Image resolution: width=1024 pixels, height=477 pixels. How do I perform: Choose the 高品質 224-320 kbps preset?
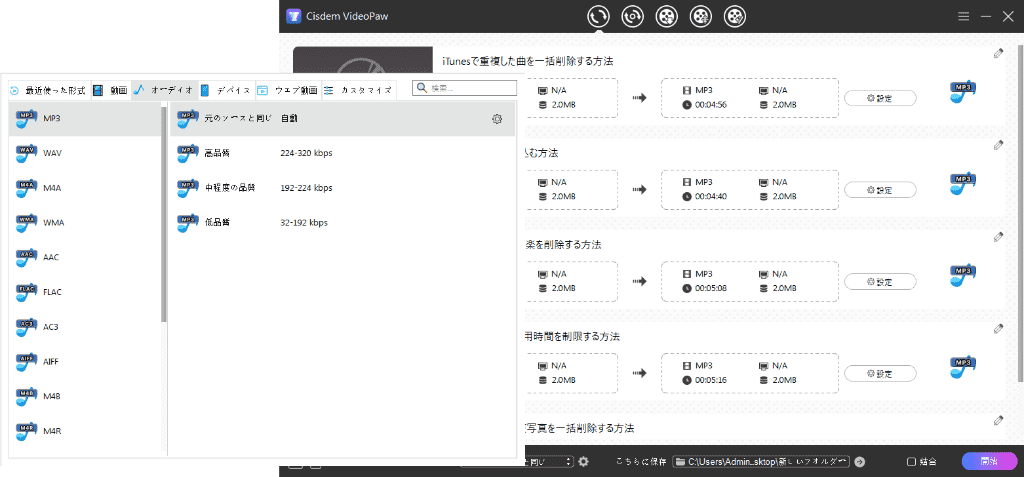coord(342,153)
